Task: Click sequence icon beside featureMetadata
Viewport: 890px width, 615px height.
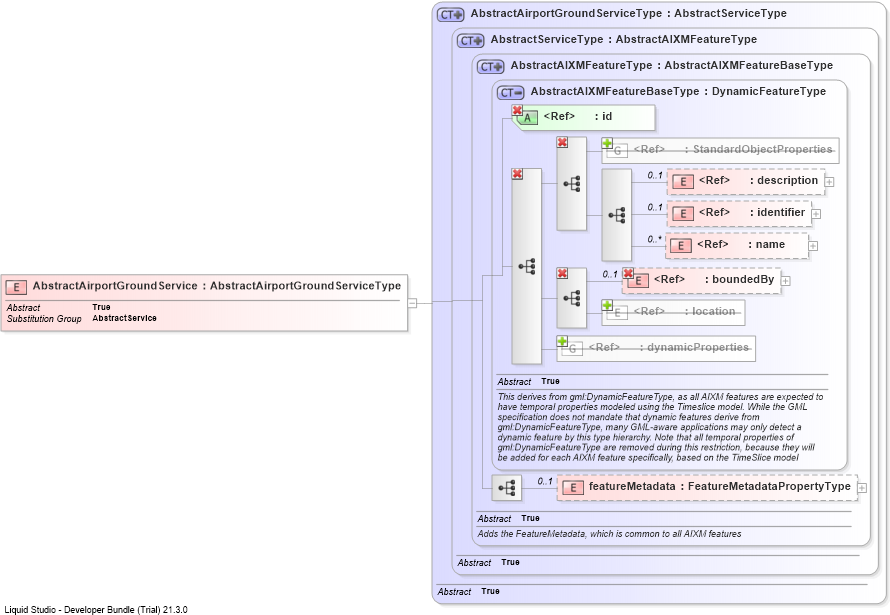Action: click(506, 488)
